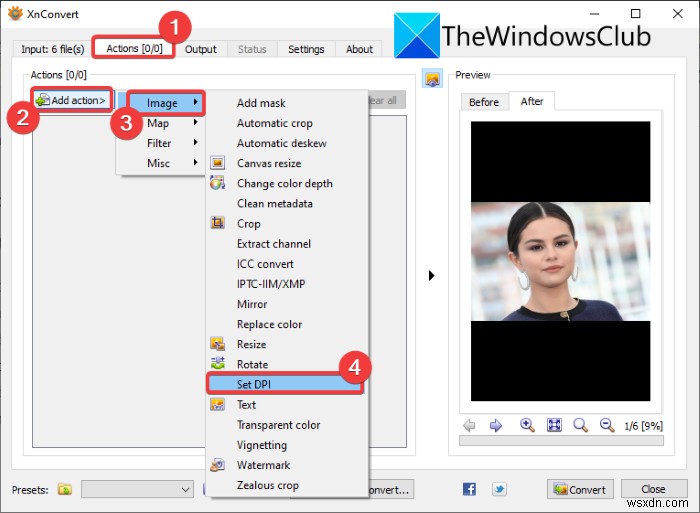Viewport: 700px width, 513px height.
Task: Select Mirror from the submenu
Action: click(x=287, y=304)
